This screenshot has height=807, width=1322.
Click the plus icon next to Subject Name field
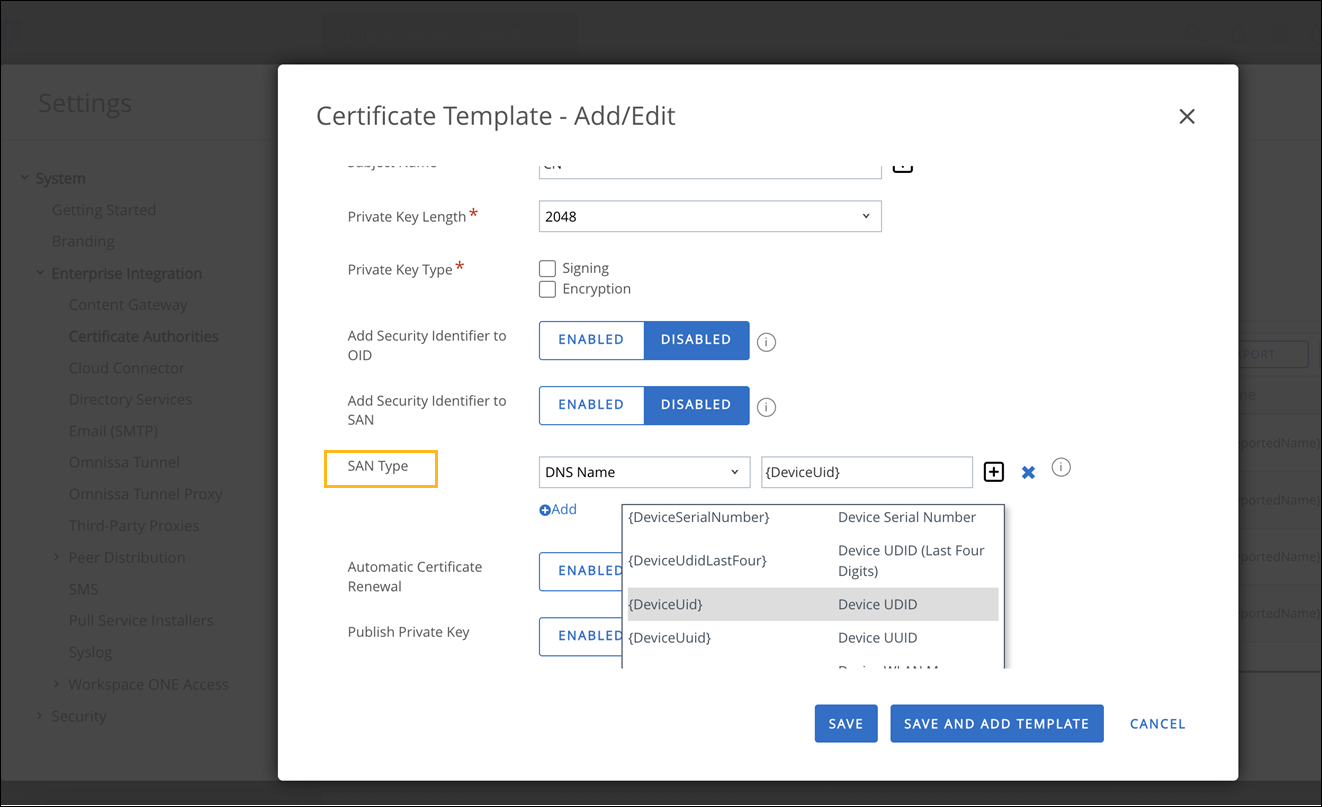(x=902, y=165)
